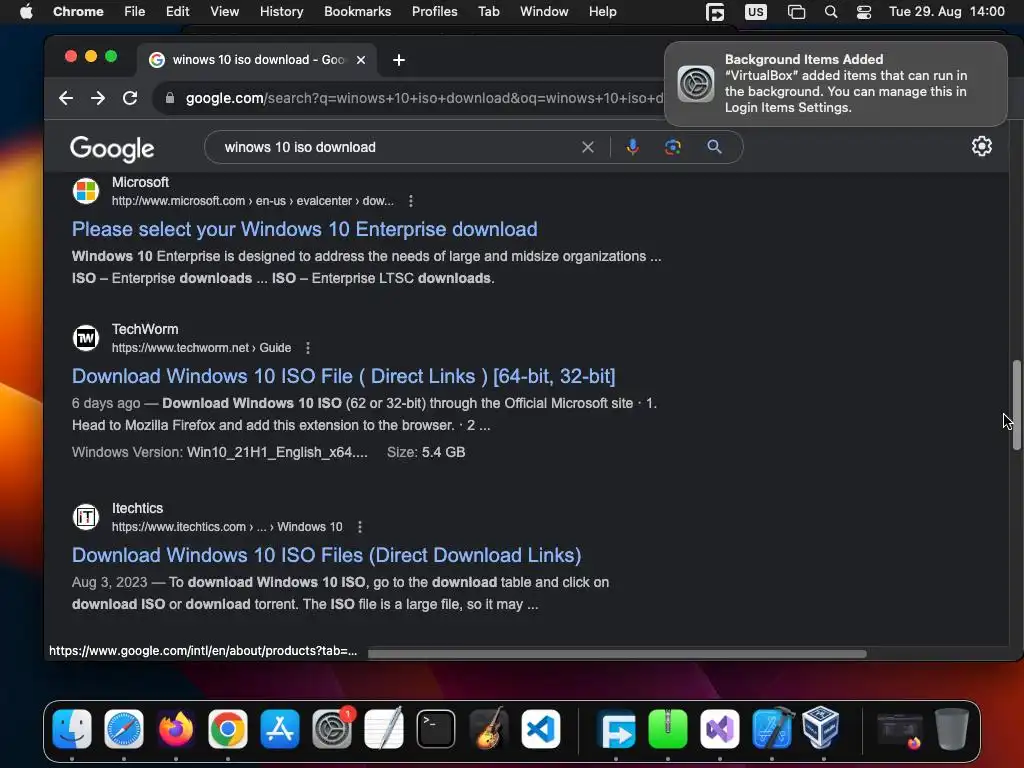Screen dimensions: 1024x768
Task: Click the itechtics.com Windows 10 breadcrumb
Action: (227, 527)
